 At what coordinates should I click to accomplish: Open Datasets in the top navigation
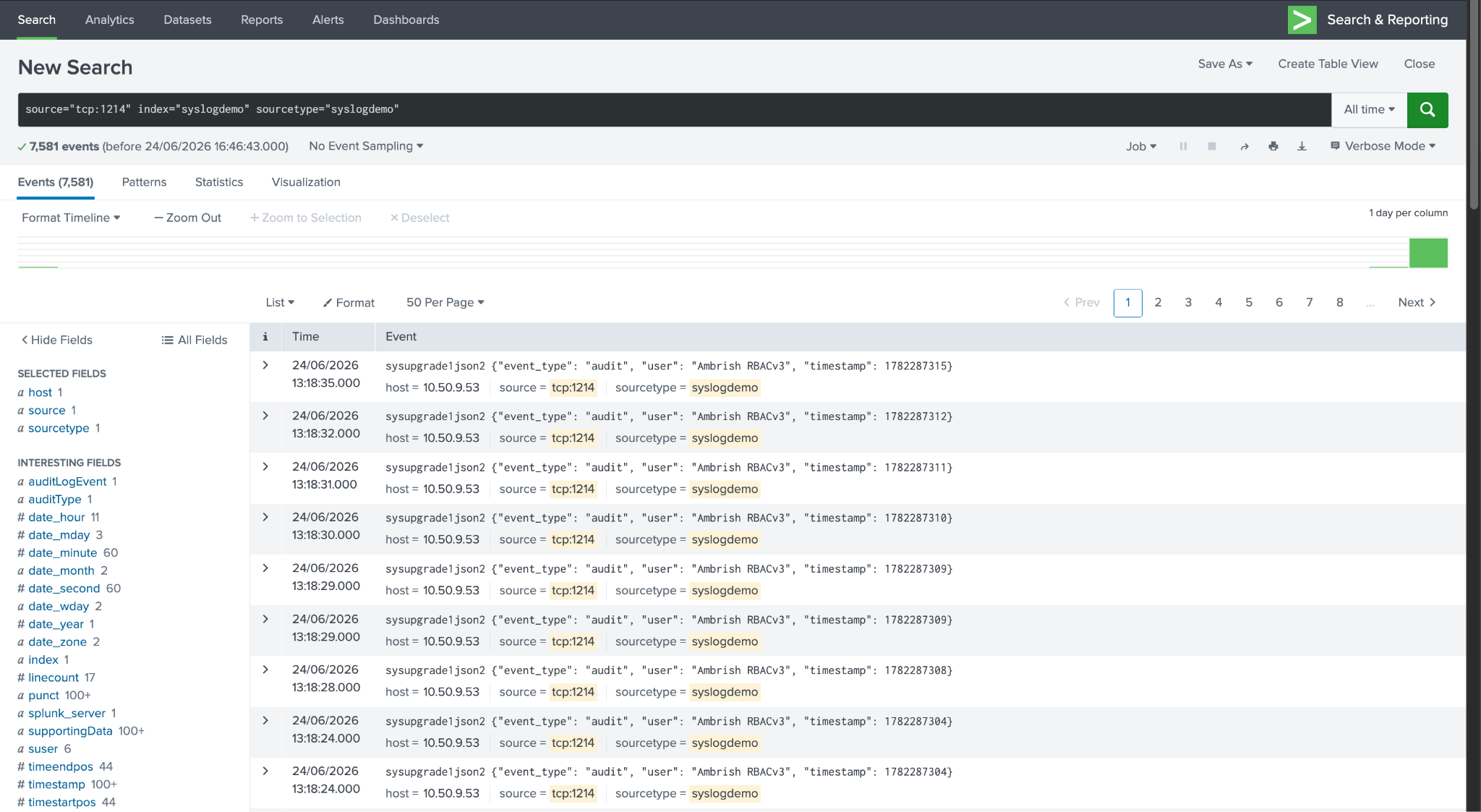pos(187,20)
